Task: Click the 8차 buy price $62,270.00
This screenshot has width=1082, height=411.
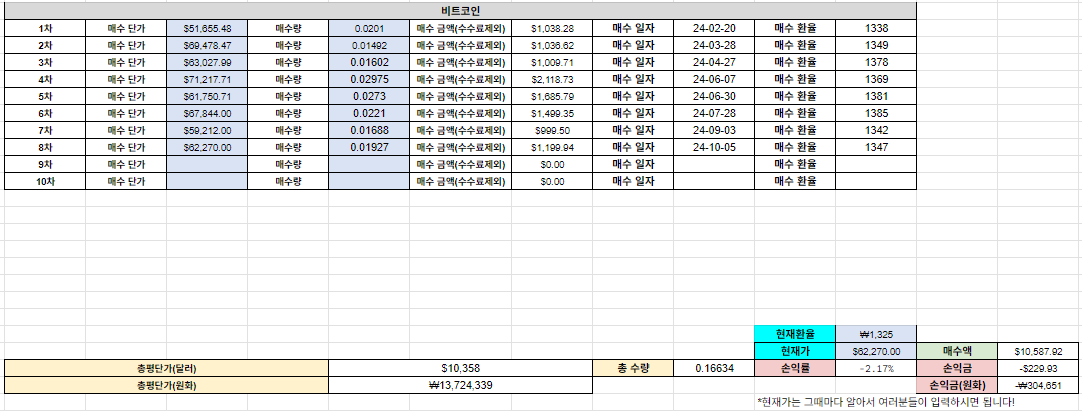Action: [207, 147]
